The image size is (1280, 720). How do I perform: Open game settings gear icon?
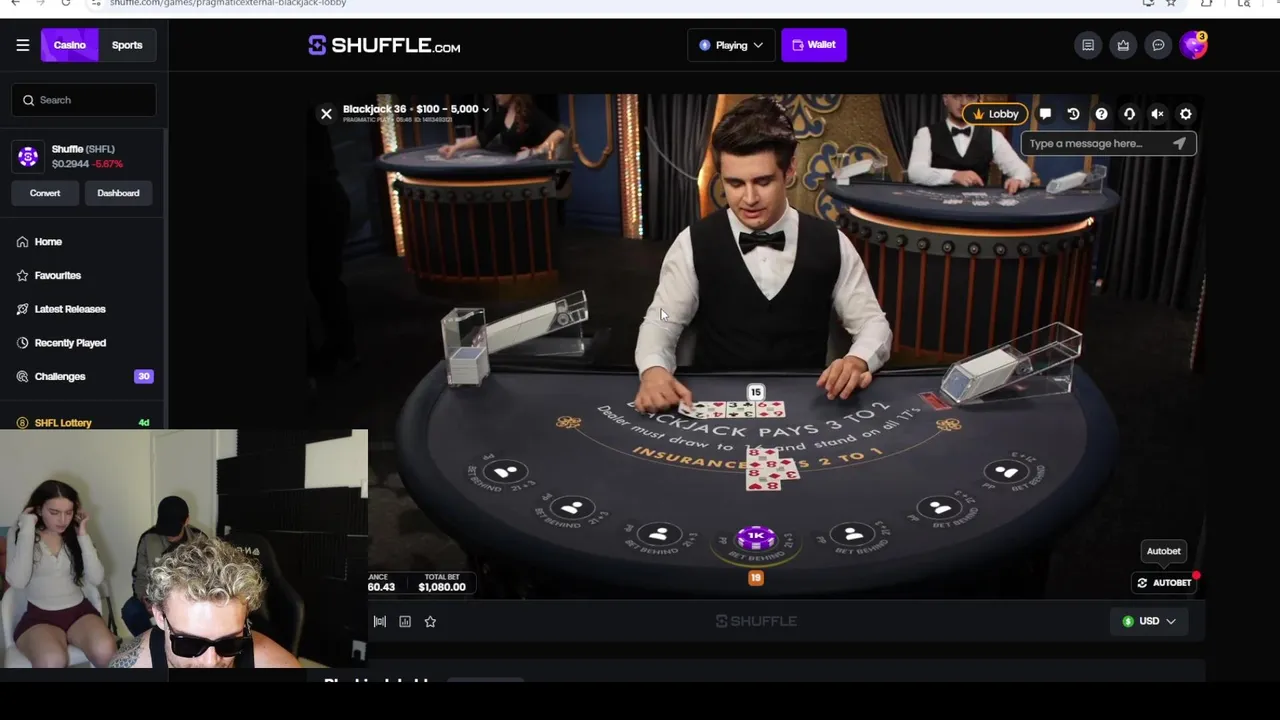click(x=1186, y=114)
